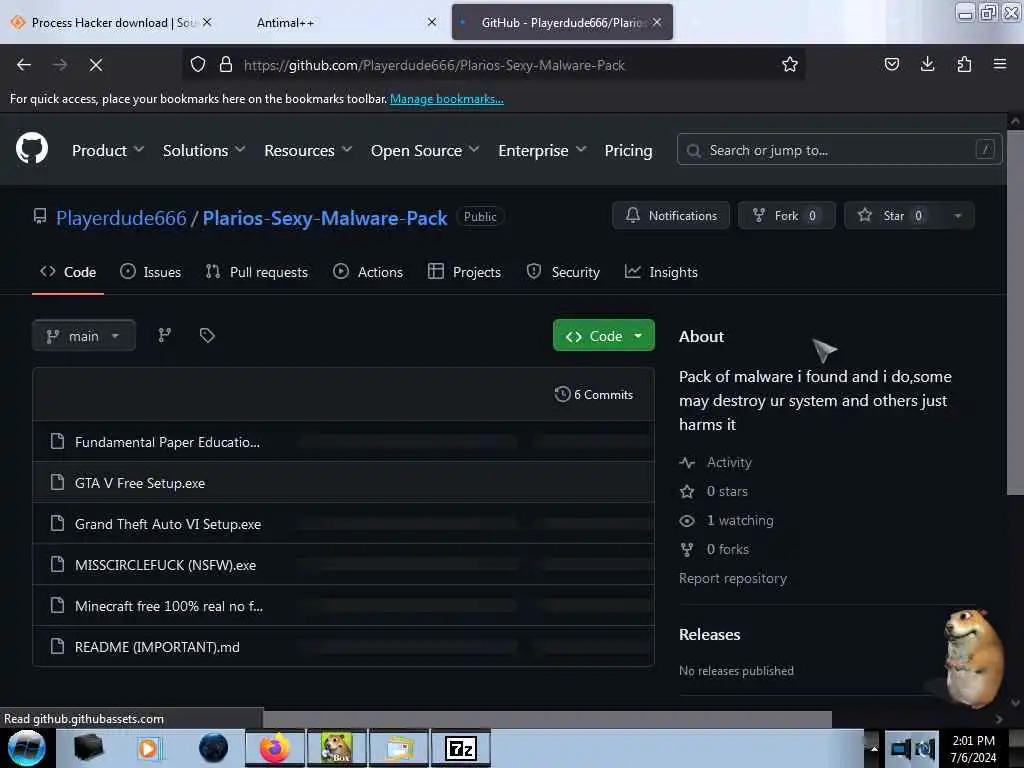Screen dimensions: 1024x768
Task: Focus the Search or jump to field
Action: pyautogui.click(x=839, y=150)
